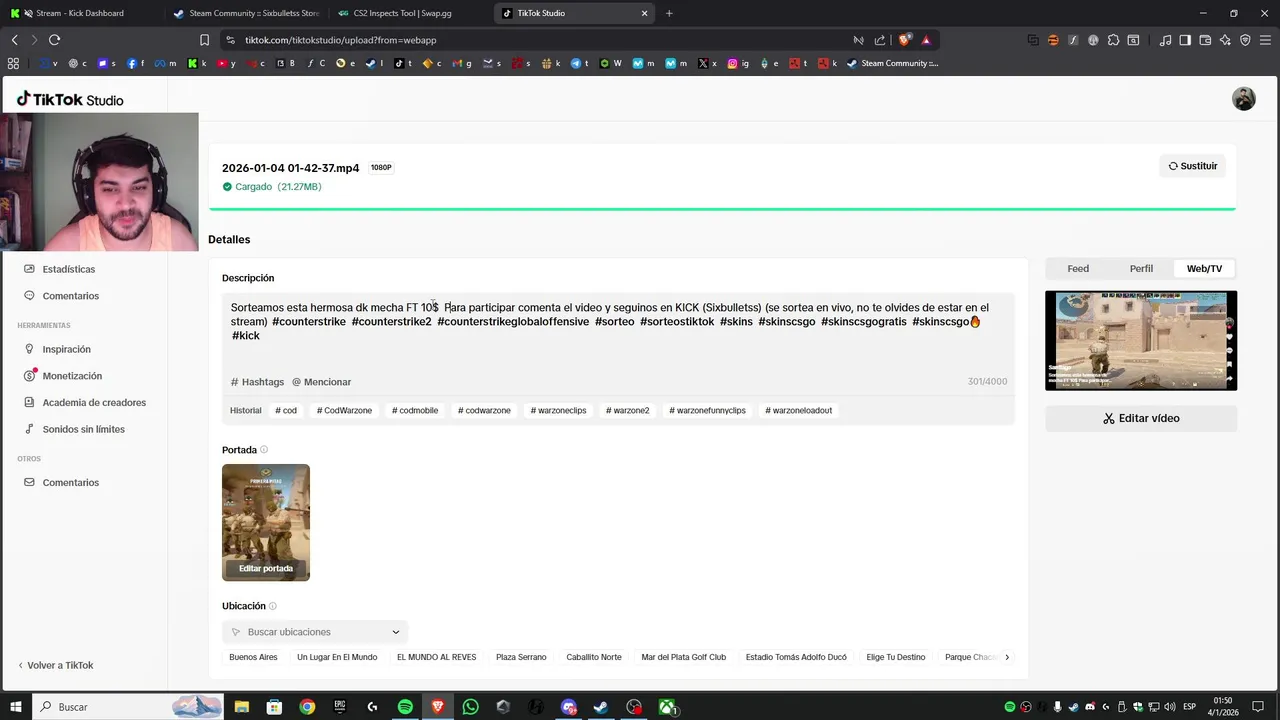Open the Brave Rewards triangle icon

(927, 40)
